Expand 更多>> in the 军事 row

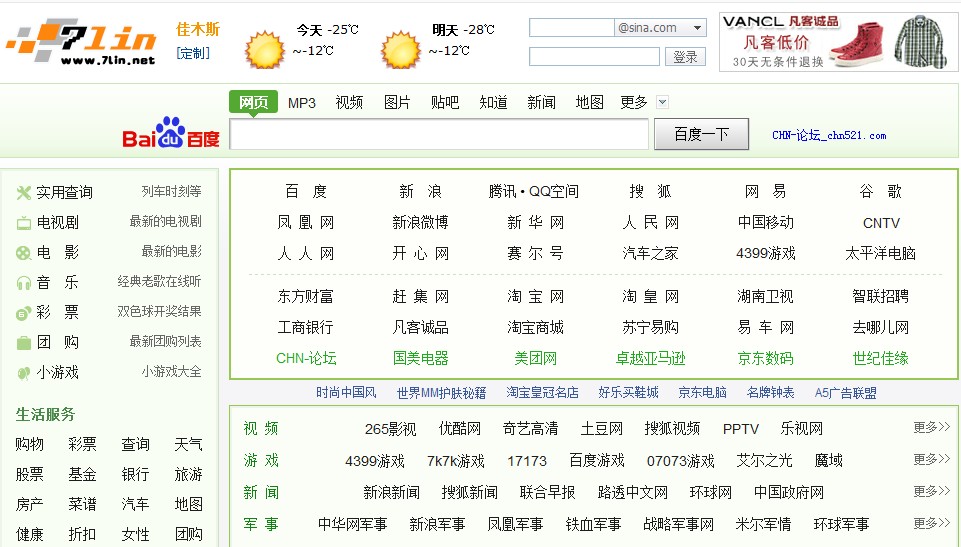click(931, 522)
